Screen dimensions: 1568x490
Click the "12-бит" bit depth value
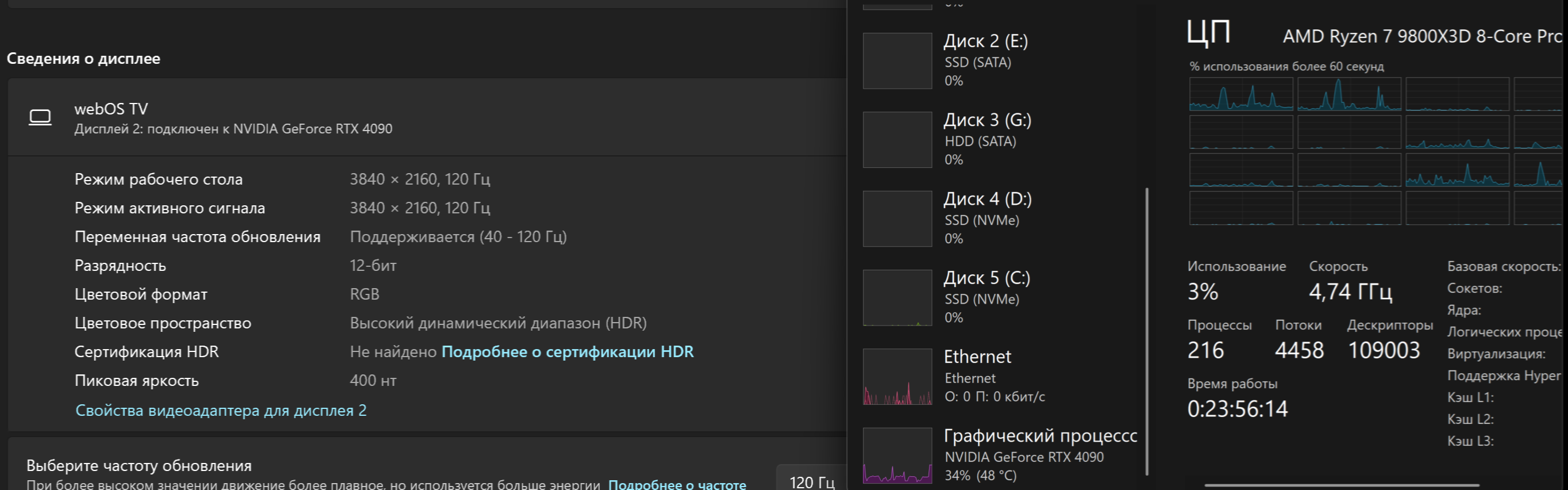[x=373, y=266]
